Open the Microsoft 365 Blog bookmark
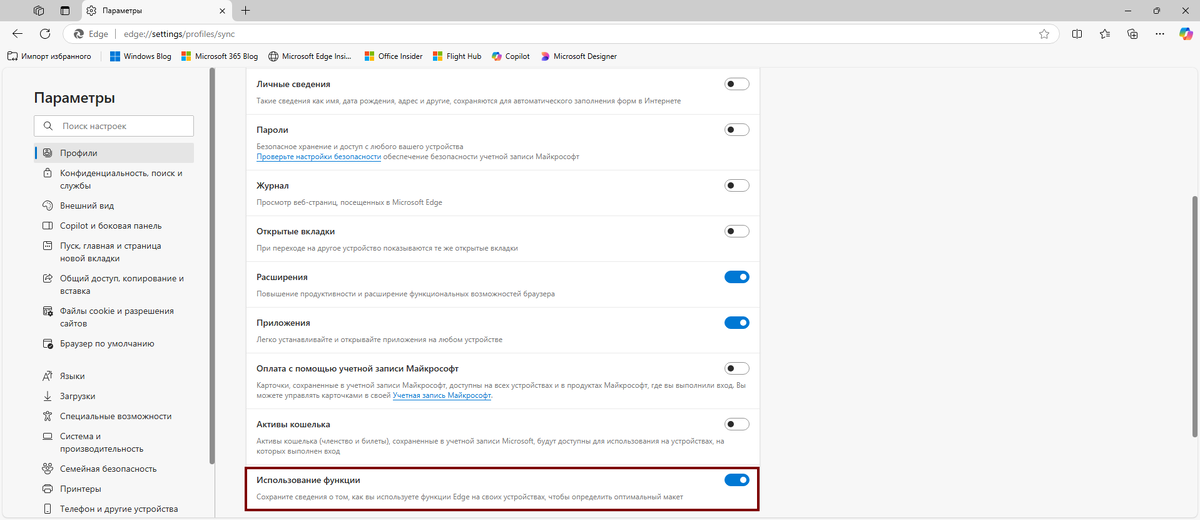The height and width of the screenshot is (520, 1200). click(219, 56)
